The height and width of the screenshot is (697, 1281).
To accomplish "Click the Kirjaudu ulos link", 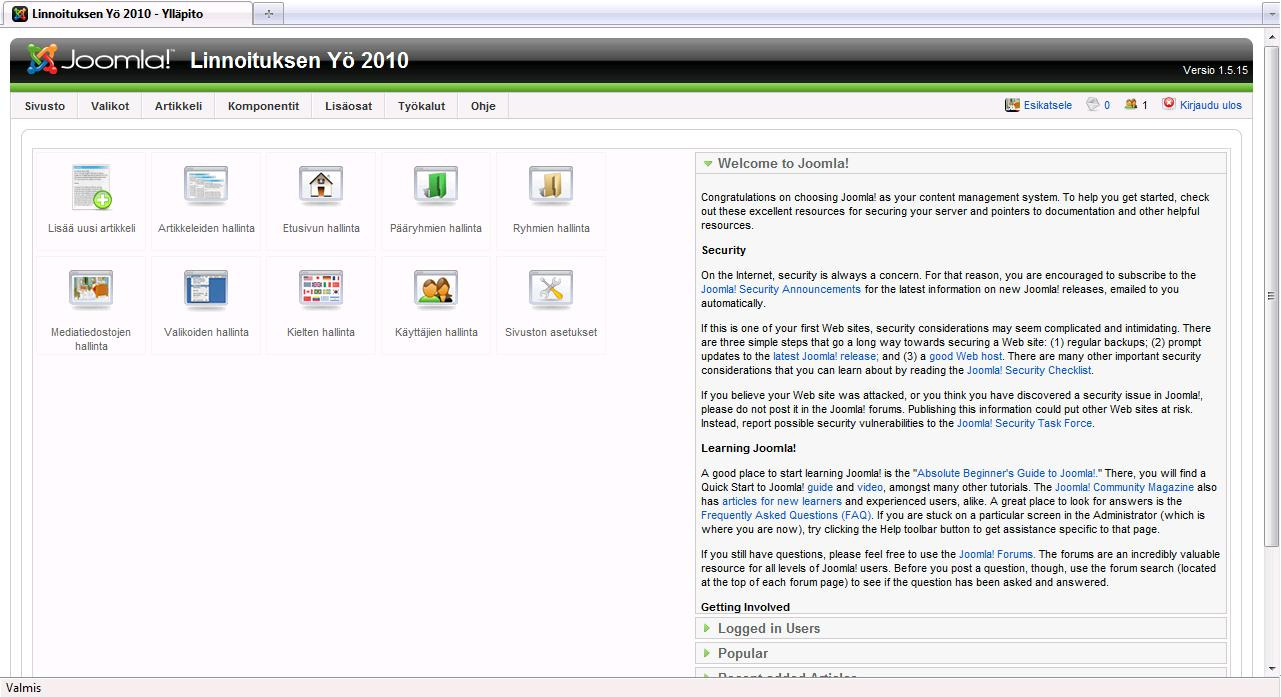I will click(x=1210, y=105).
